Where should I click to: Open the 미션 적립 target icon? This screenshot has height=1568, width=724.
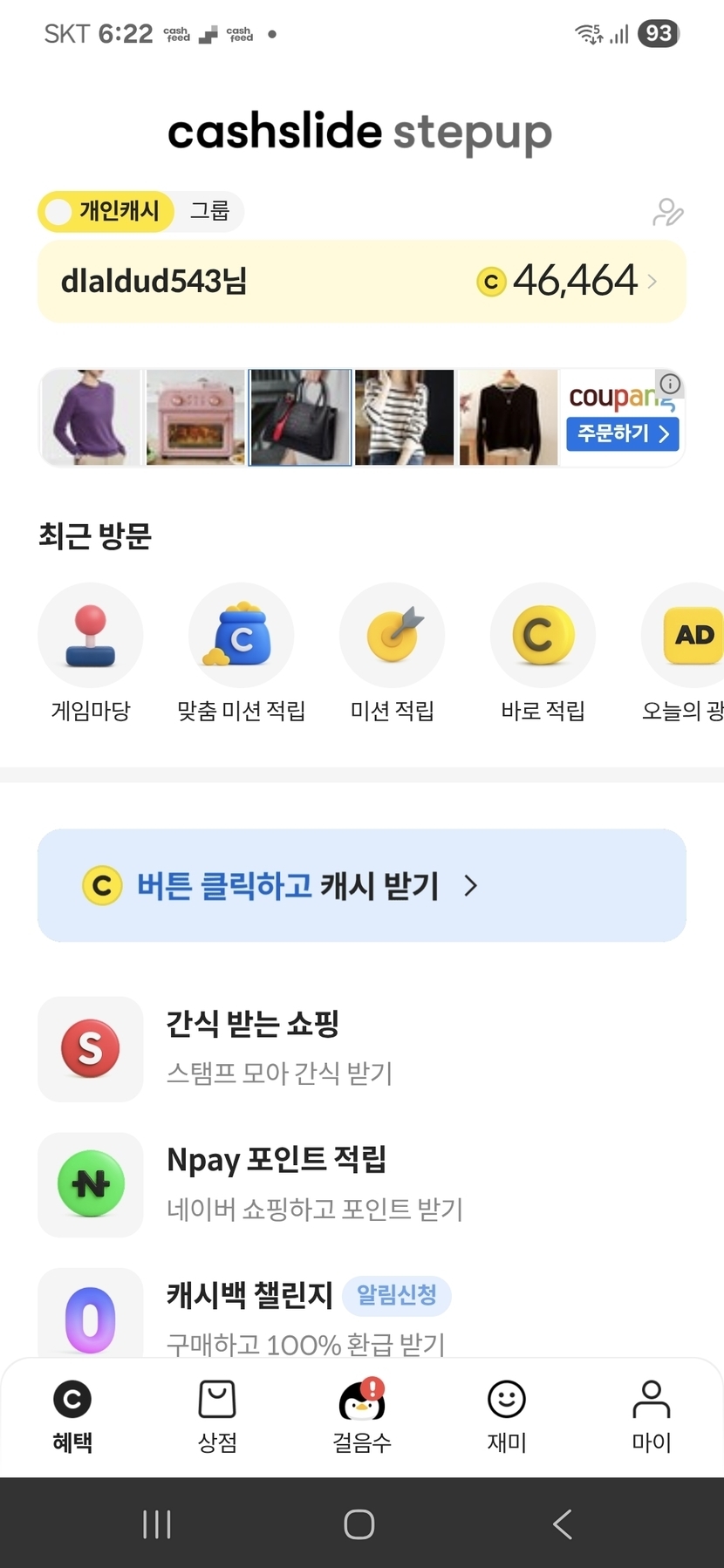(392, 636)
